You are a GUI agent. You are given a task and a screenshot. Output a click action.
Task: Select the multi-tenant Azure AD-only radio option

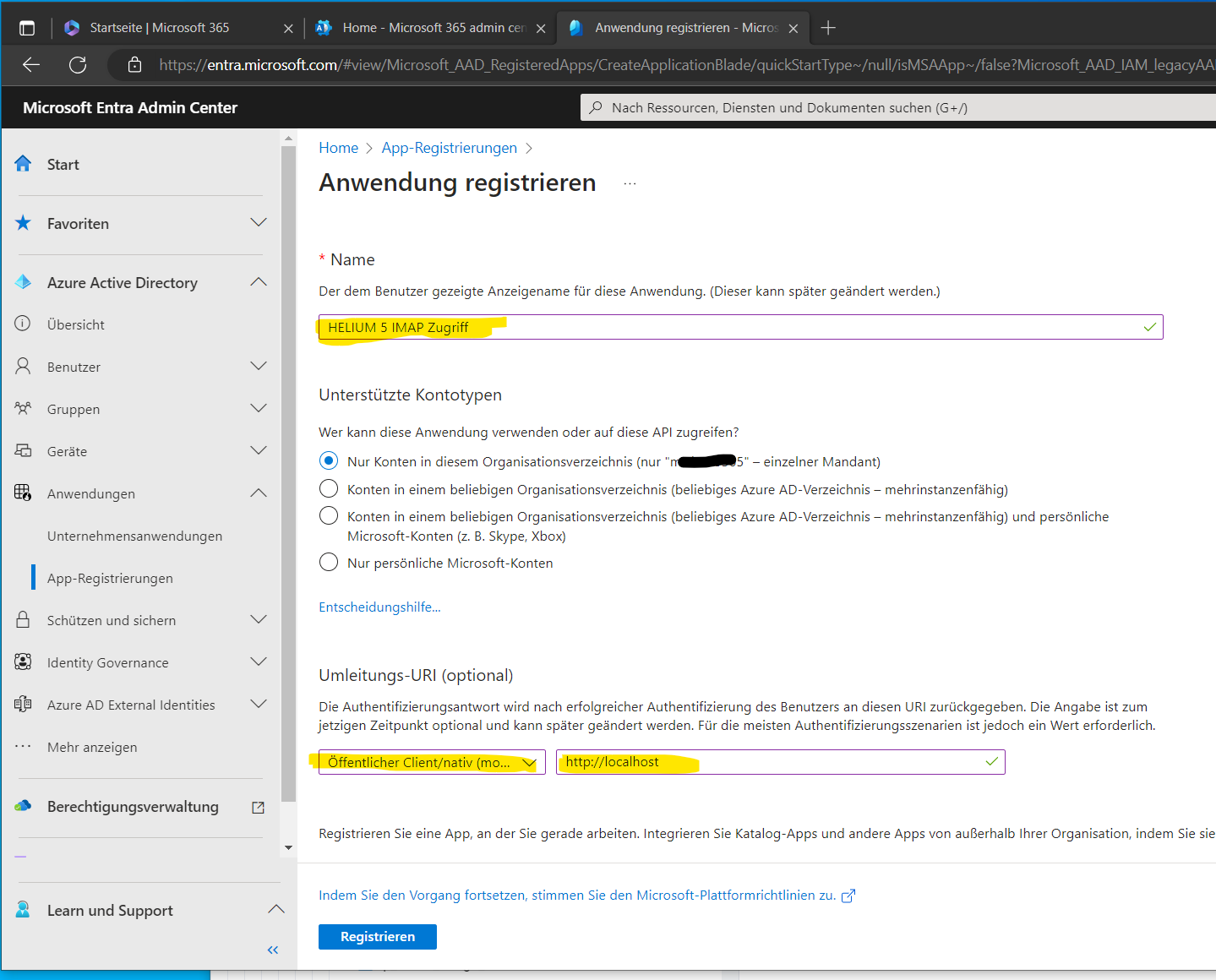coord(329,489)
